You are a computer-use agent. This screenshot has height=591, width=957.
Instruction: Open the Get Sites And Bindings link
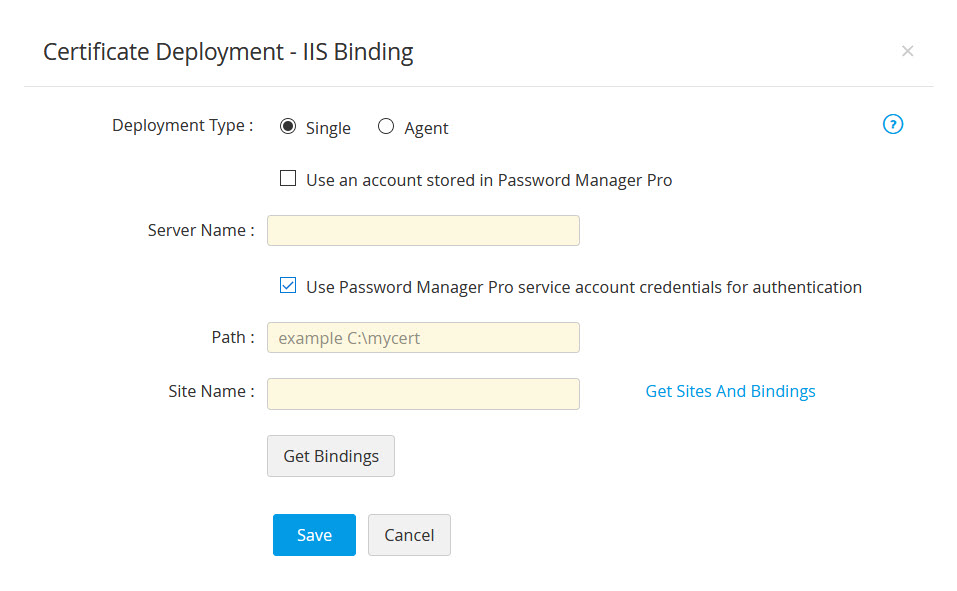[x=730, y=391]
